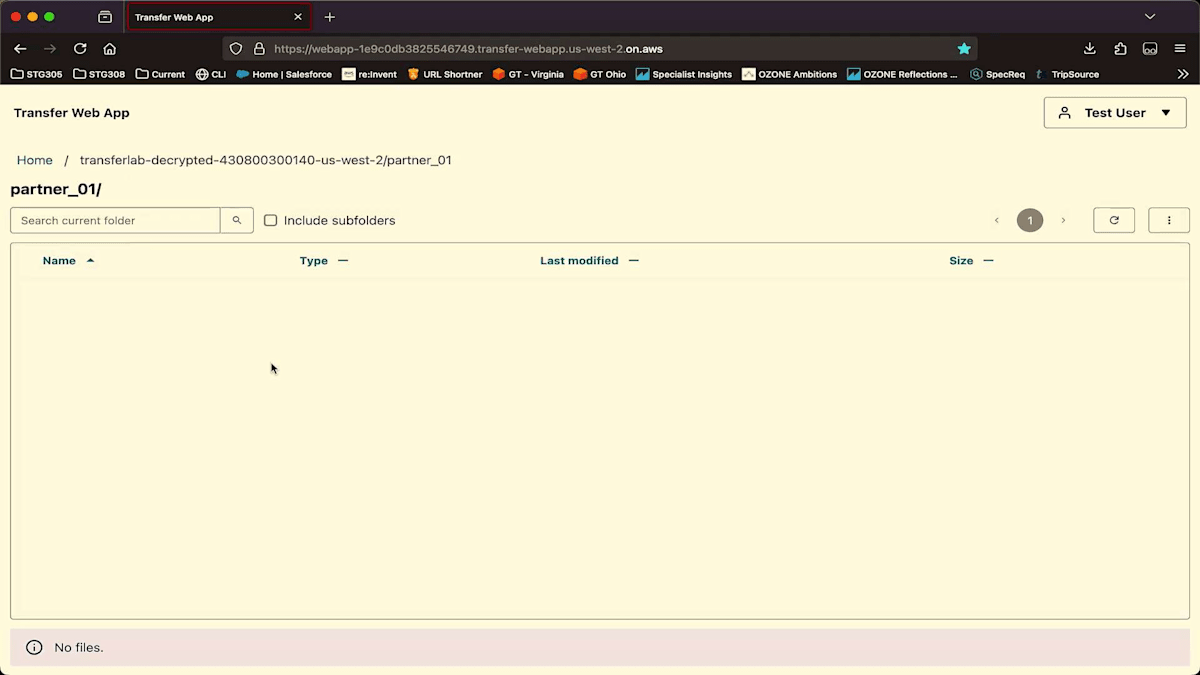The height and width of the screenshot is (675, 1200).
Task: Click the info icon beside No files
Action: (34, 648)
